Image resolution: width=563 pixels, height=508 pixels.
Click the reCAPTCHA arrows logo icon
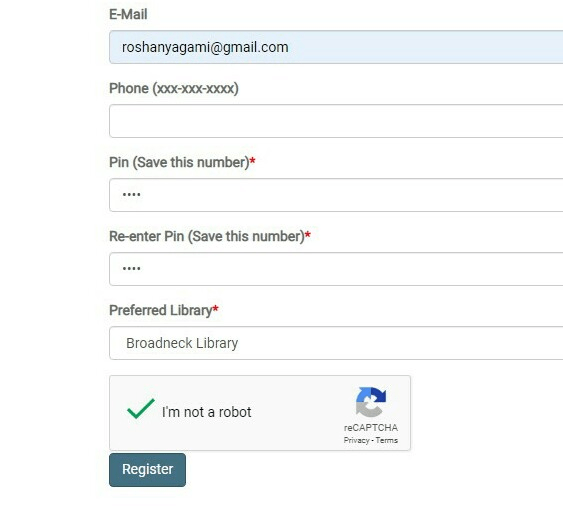click(371, 402)
